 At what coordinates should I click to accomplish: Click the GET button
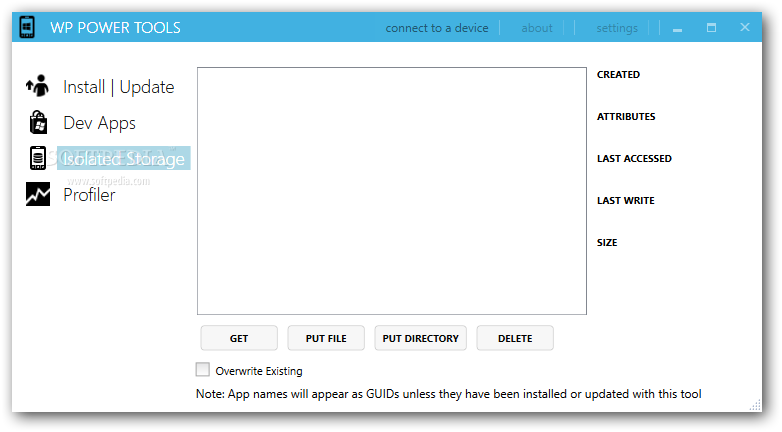(x=239, y=338)
